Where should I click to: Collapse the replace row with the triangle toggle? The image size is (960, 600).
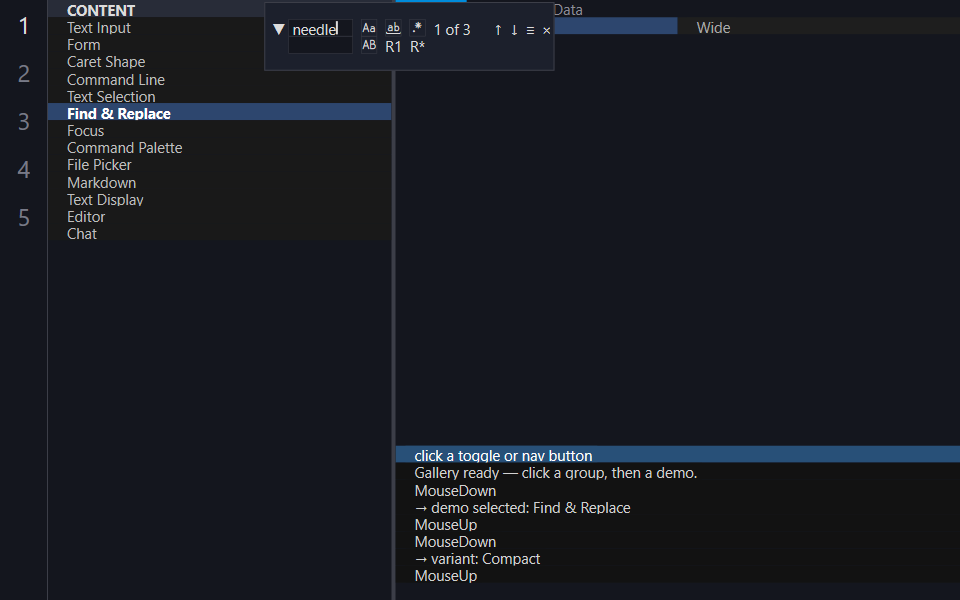coord(279,29)
